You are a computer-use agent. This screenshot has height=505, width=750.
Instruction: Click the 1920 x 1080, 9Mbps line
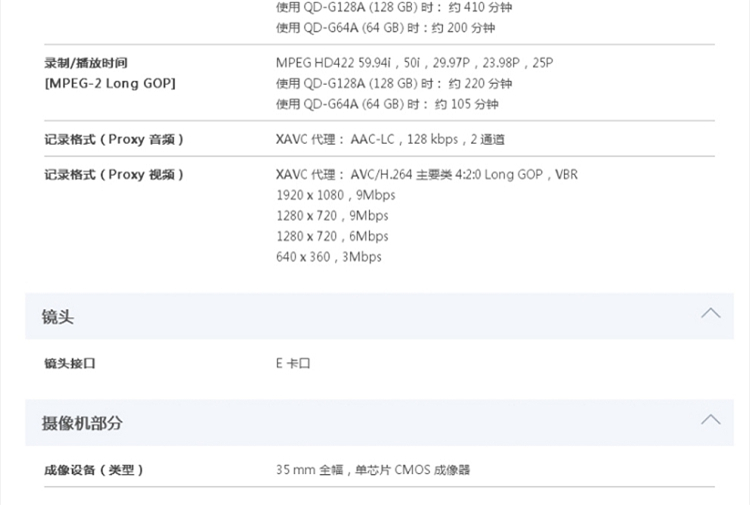[336, 195]
